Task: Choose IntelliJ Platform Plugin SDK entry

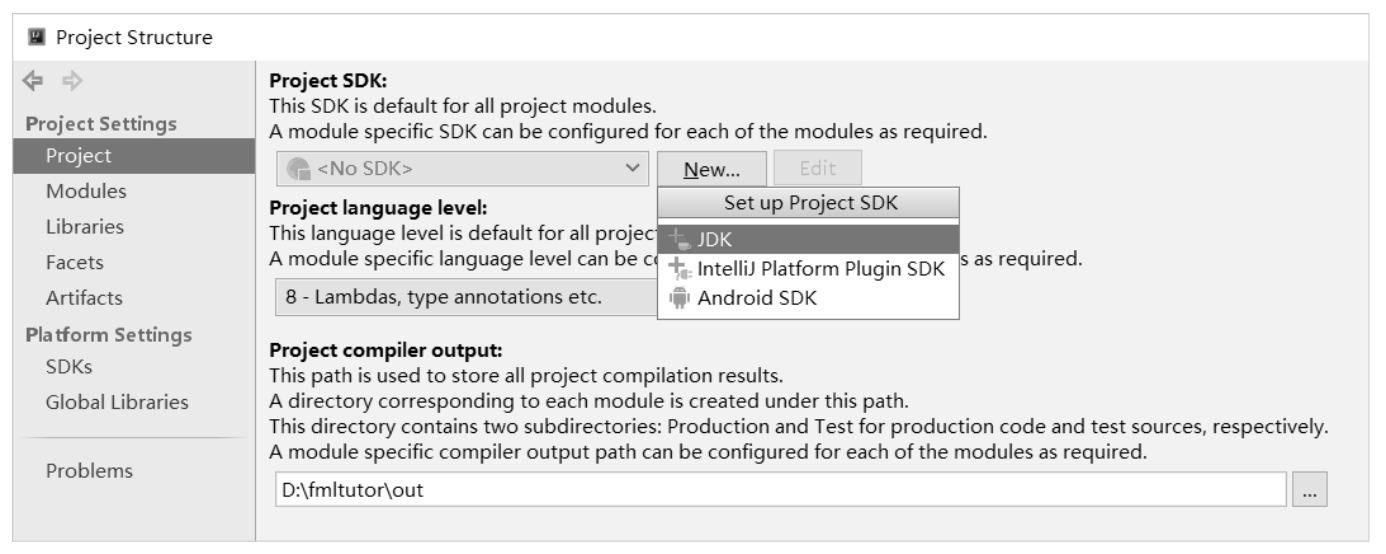Action: (x=820, y=268)
